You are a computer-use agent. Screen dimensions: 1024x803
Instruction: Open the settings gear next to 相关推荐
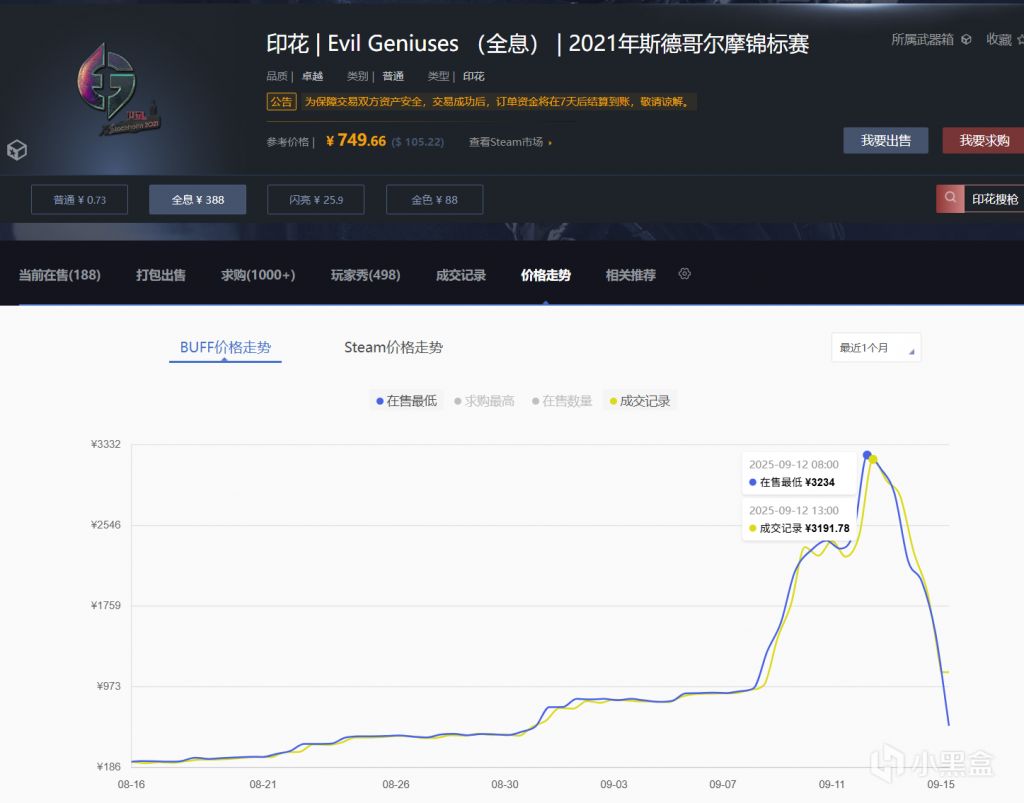(x=684, y=273)
